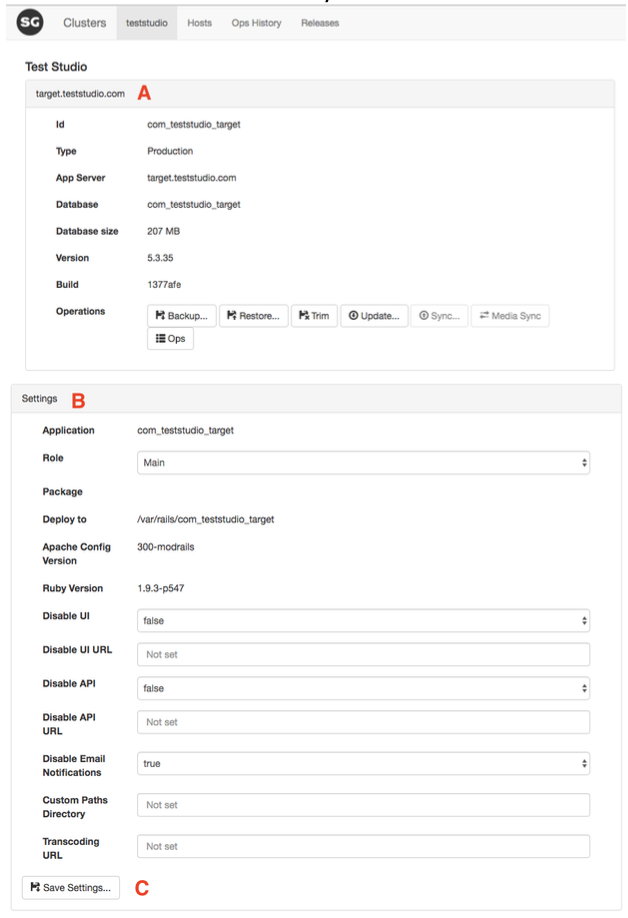Click the Transcoding URL input field
The image size is (628, 918).
[363, 847]
